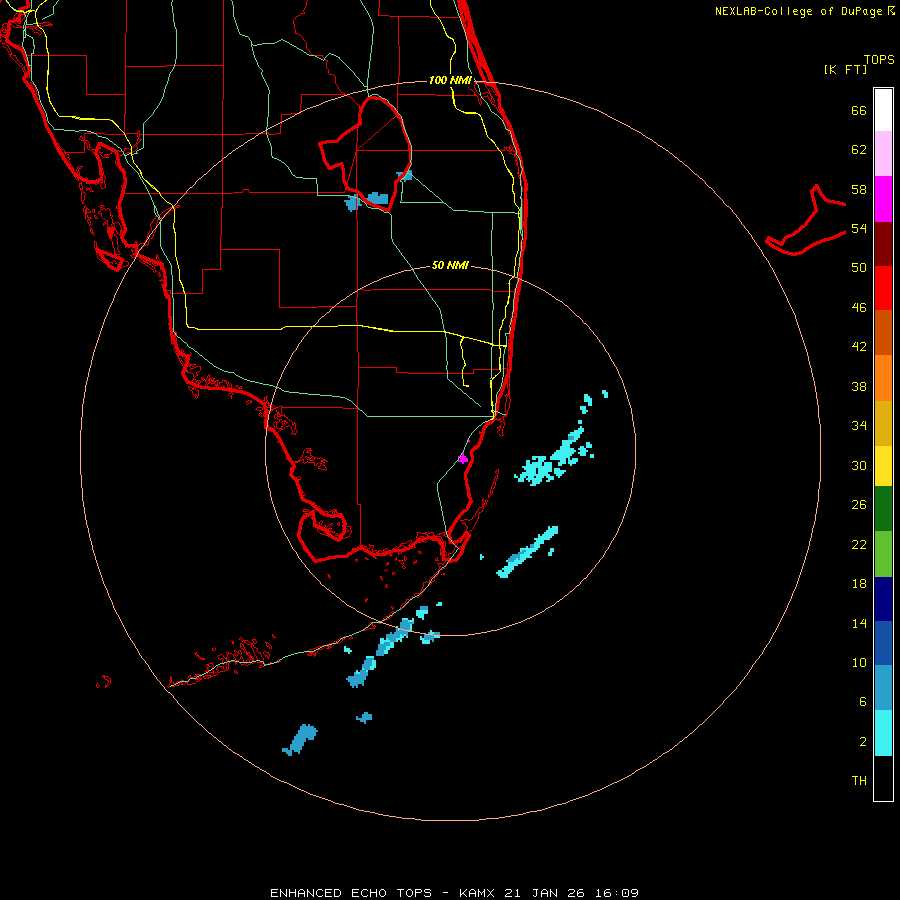Click the dark orange 46 kft legend band

point(883,333)
